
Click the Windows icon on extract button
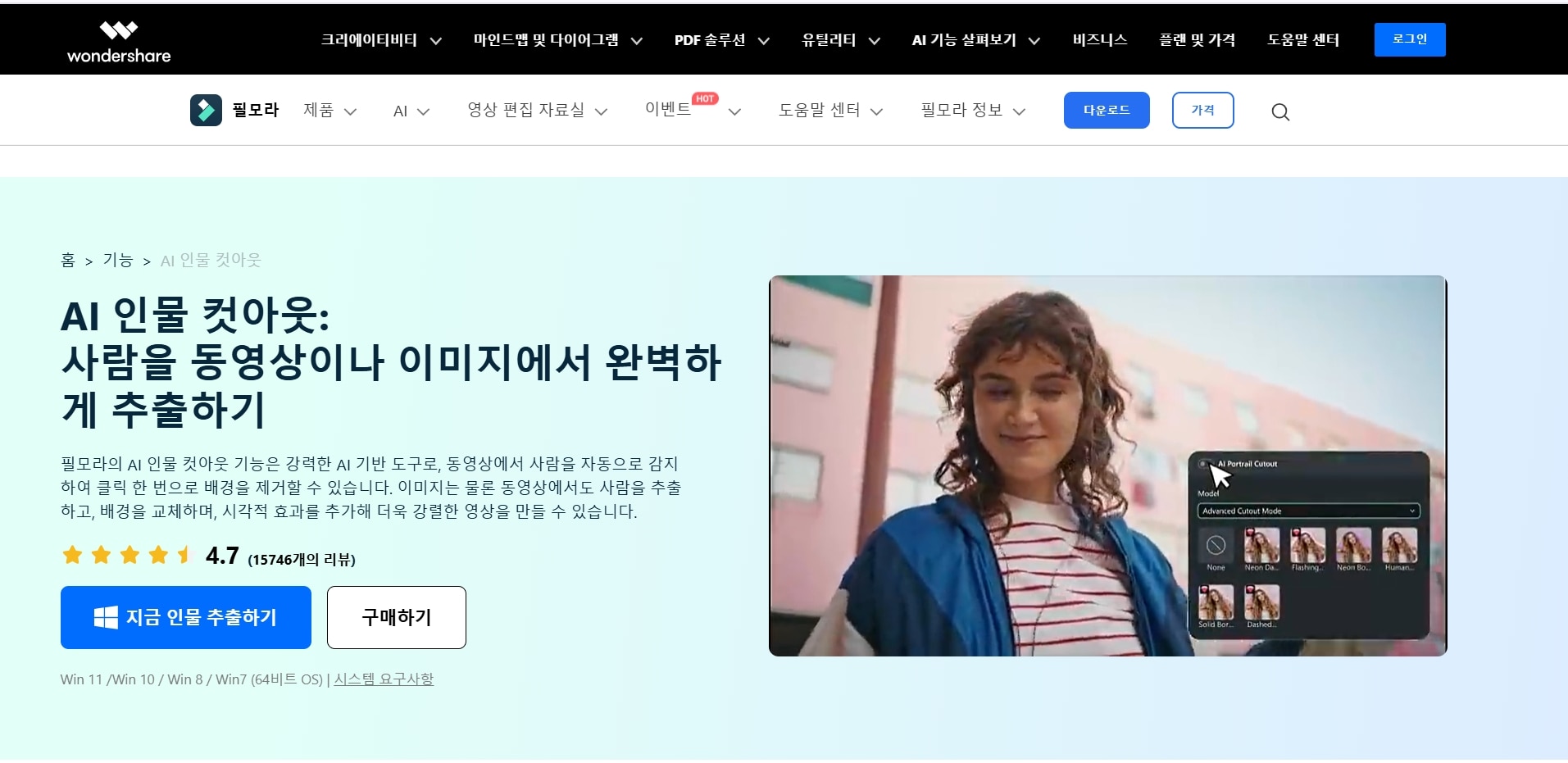[x=106, y=617]
